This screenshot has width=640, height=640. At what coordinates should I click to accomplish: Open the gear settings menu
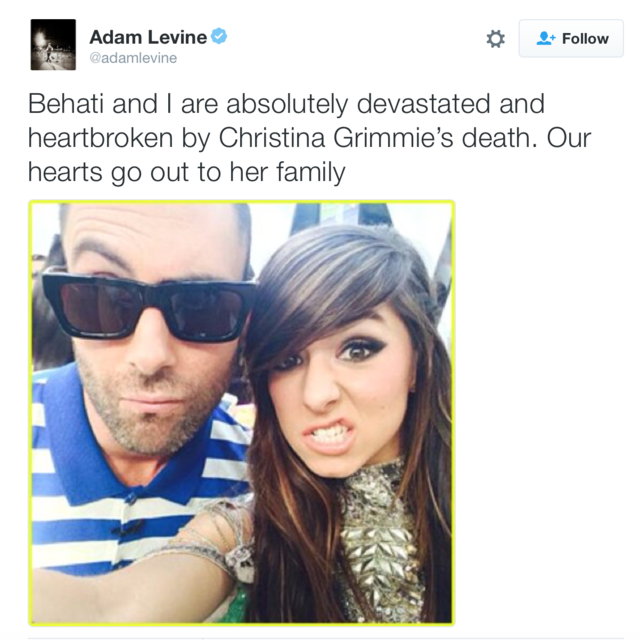pos(496,39)
